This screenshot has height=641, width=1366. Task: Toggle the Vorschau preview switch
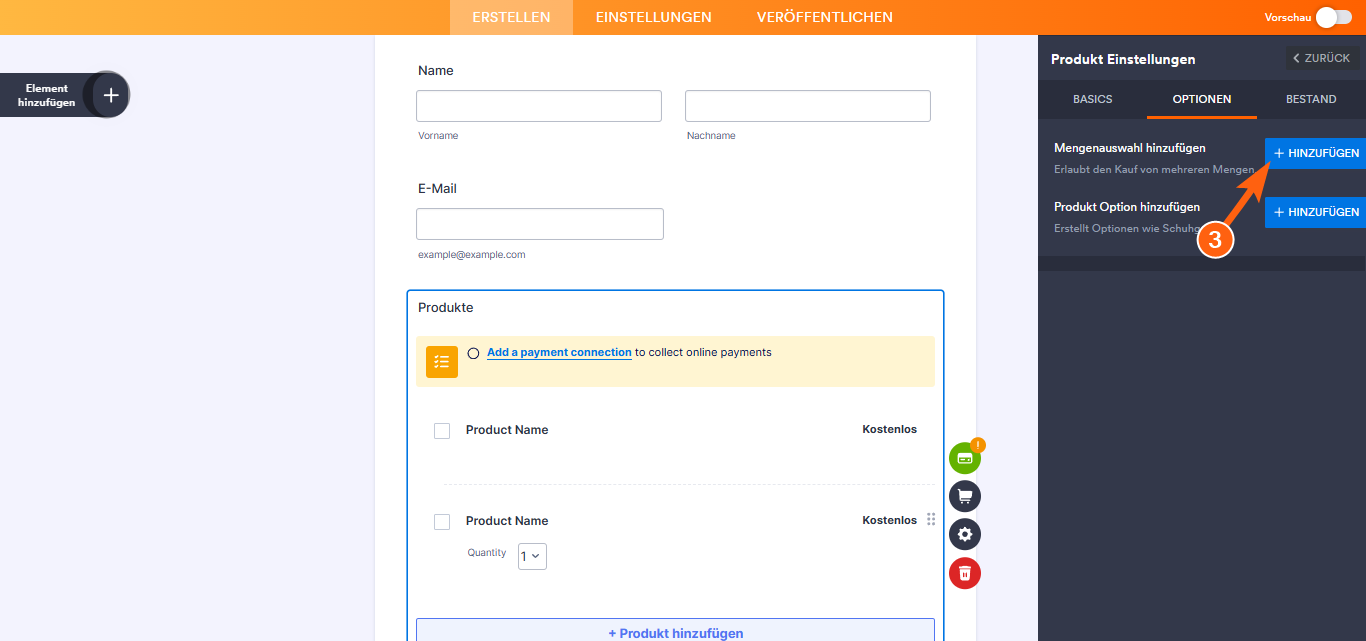(x=1333, y=17)
